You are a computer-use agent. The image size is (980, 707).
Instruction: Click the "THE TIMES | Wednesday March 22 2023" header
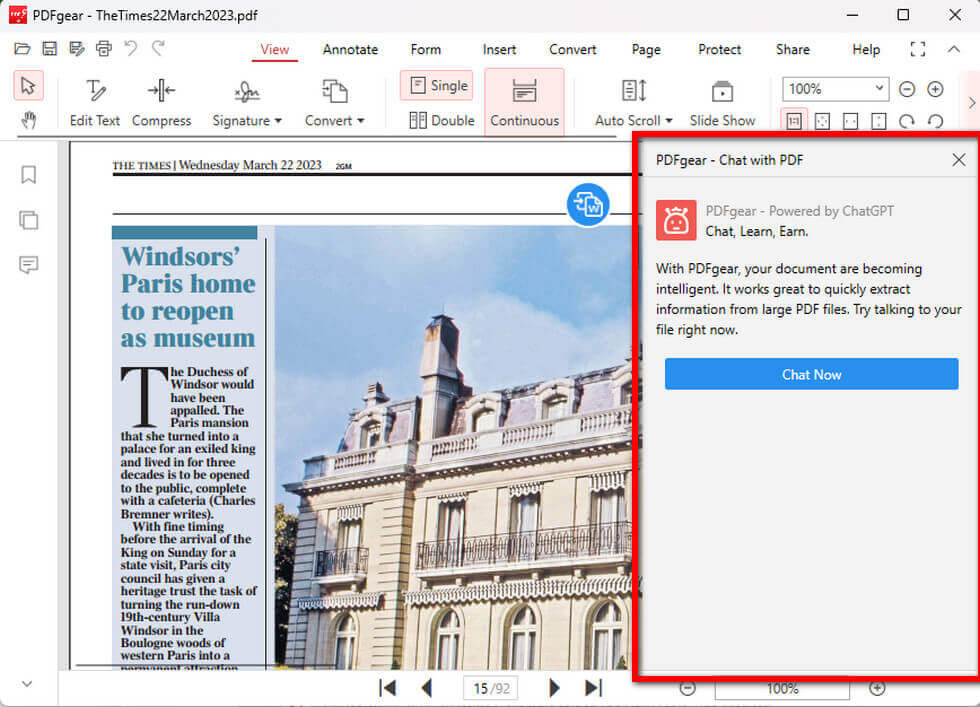[x=217, y=165]
